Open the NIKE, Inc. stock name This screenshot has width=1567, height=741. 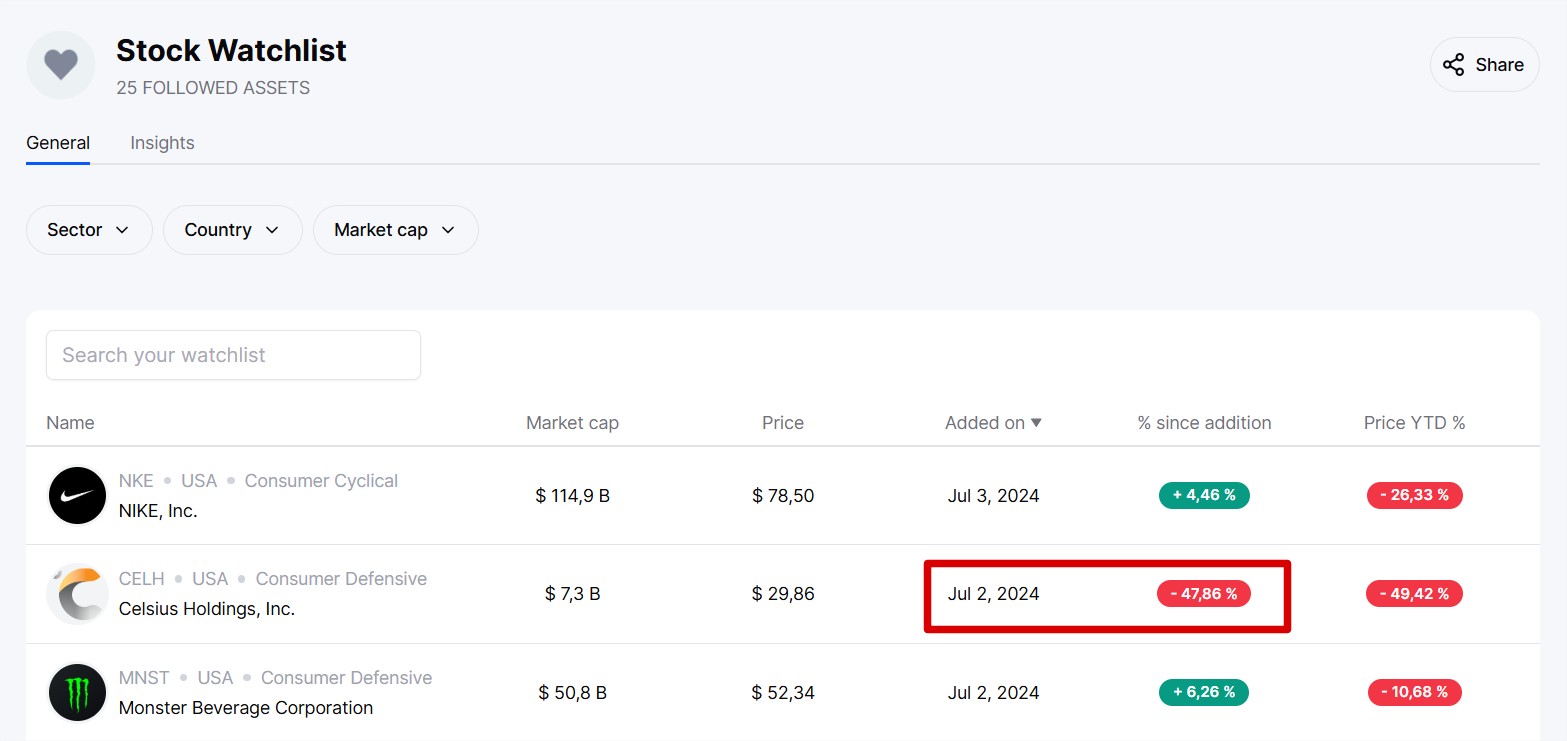coord(158,511)
